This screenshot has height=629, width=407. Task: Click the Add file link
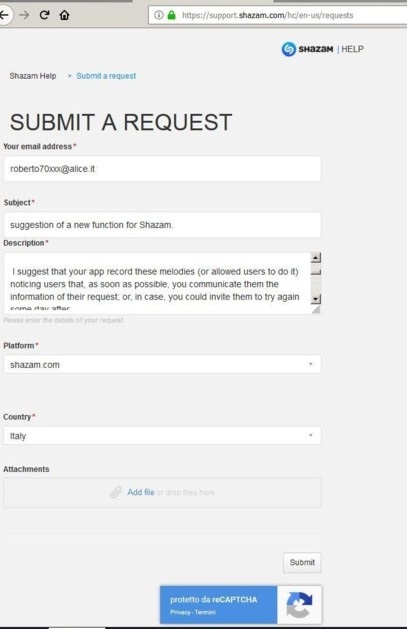point(141,492)
